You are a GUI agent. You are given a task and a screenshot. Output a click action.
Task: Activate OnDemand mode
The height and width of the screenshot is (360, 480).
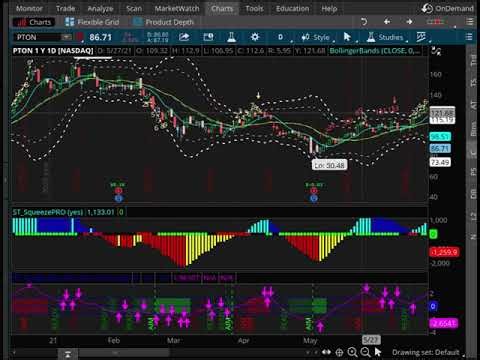pos(448,8)
